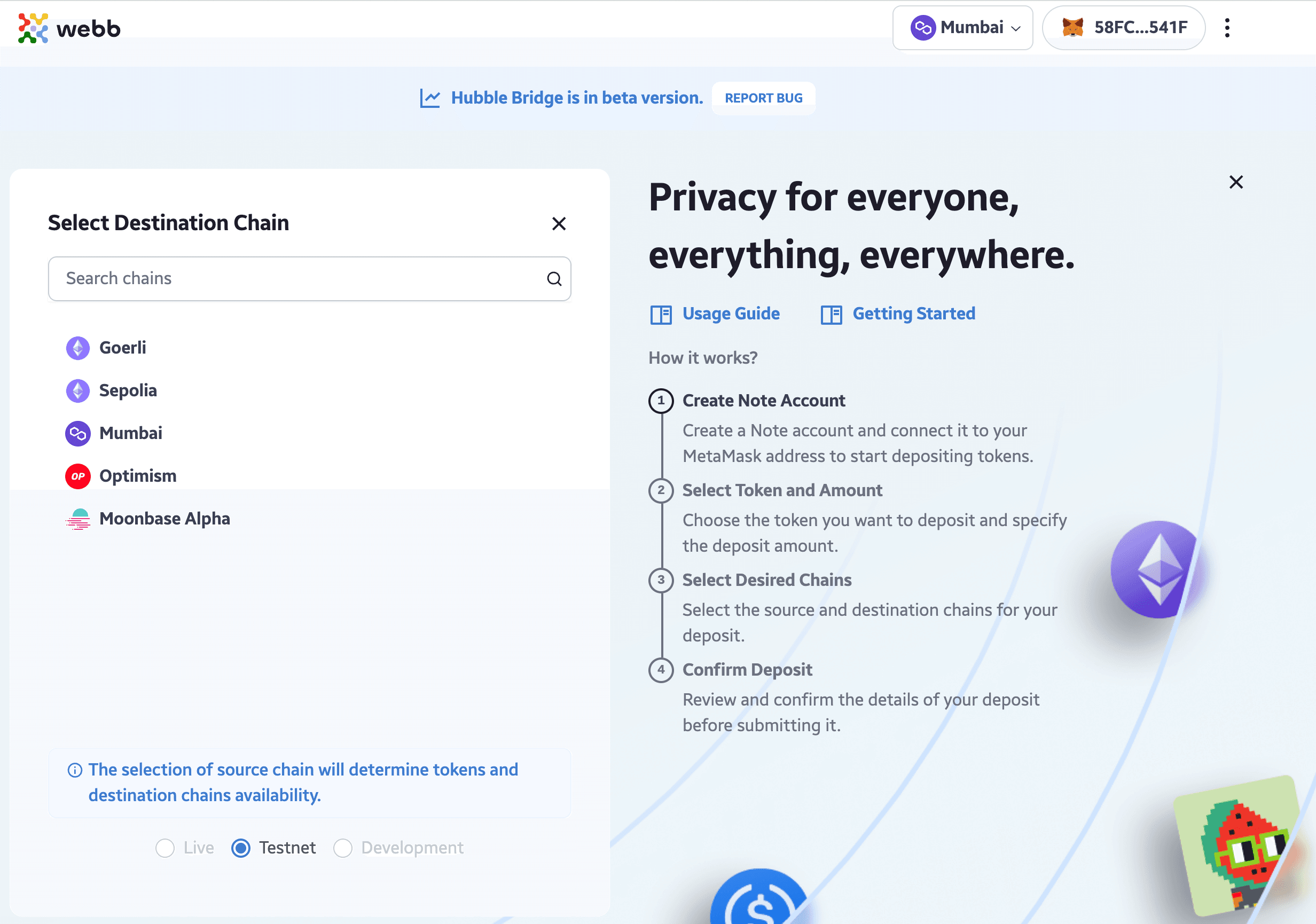Open the three-dot more options menu
Image resolution: width=1316 pixels, height=924 pixels.
point(1227,28)
